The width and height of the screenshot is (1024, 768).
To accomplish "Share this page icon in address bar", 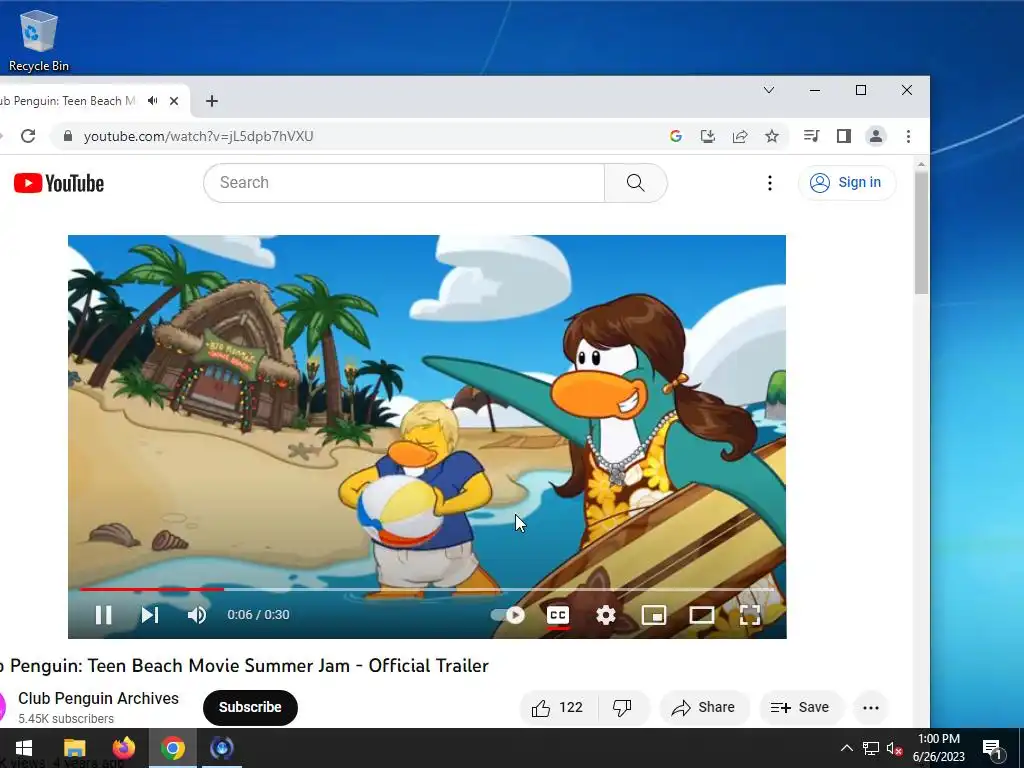I will [740, 136].
